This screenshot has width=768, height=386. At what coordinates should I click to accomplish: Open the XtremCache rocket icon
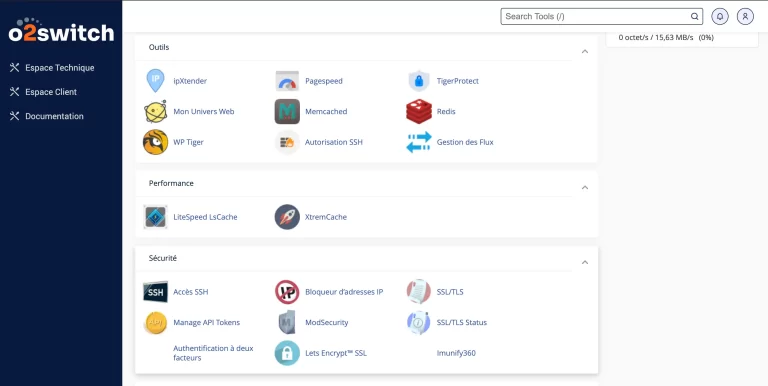pyautogui.click(x=287, y=217)
